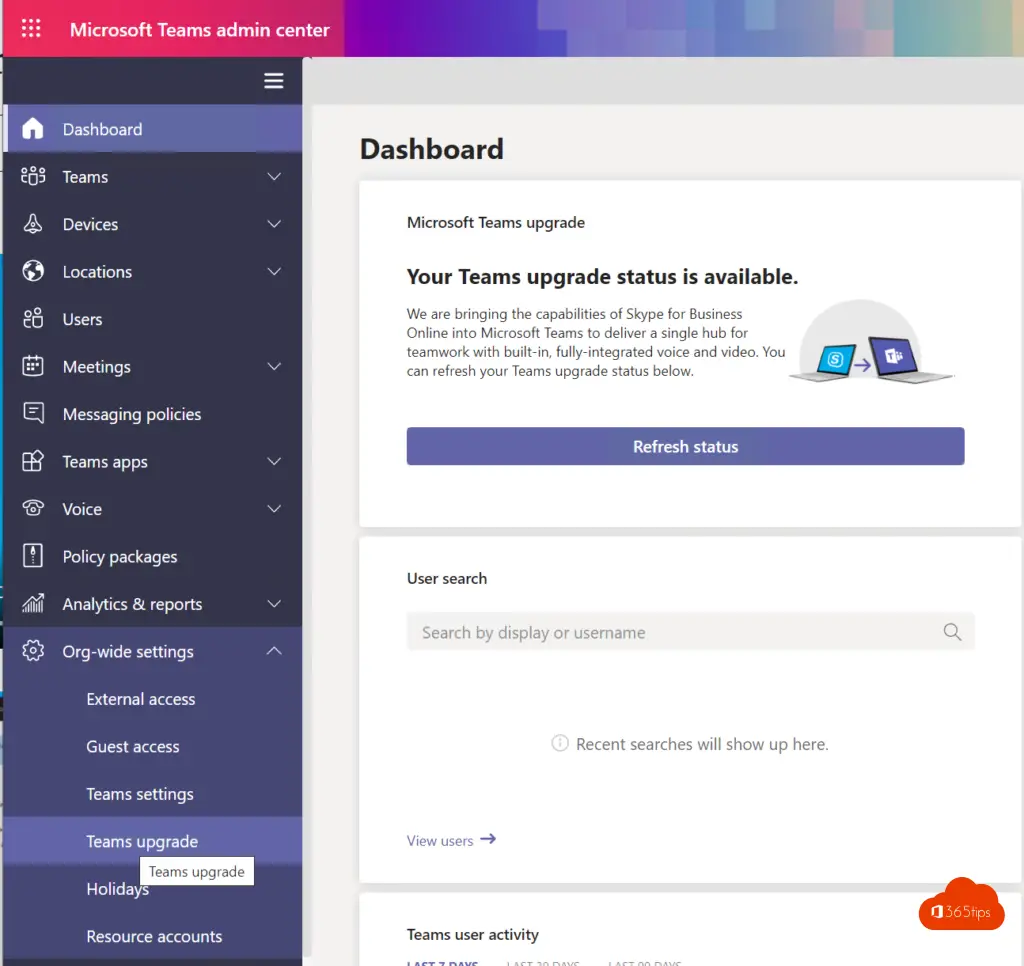Select Teams settings under Org-wide settings
The image size is (1024, 966).
153,794
